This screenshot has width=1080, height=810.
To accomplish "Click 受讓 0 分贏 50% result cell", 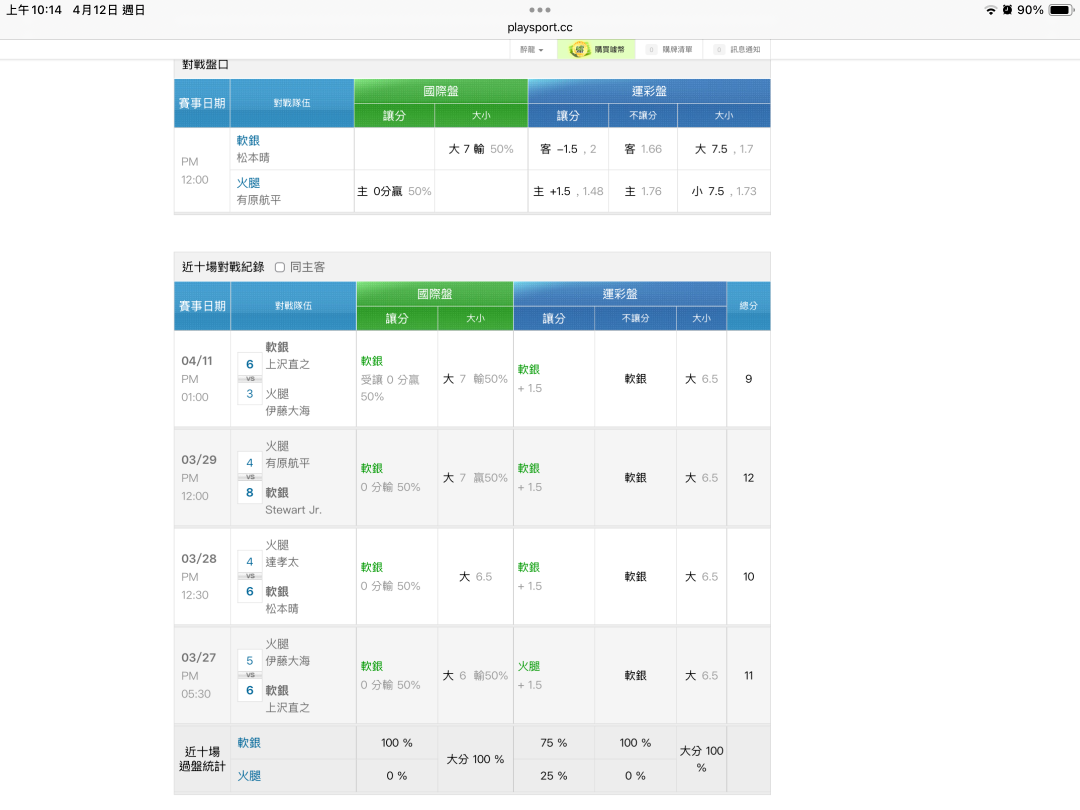I will (x=397, y=379).
